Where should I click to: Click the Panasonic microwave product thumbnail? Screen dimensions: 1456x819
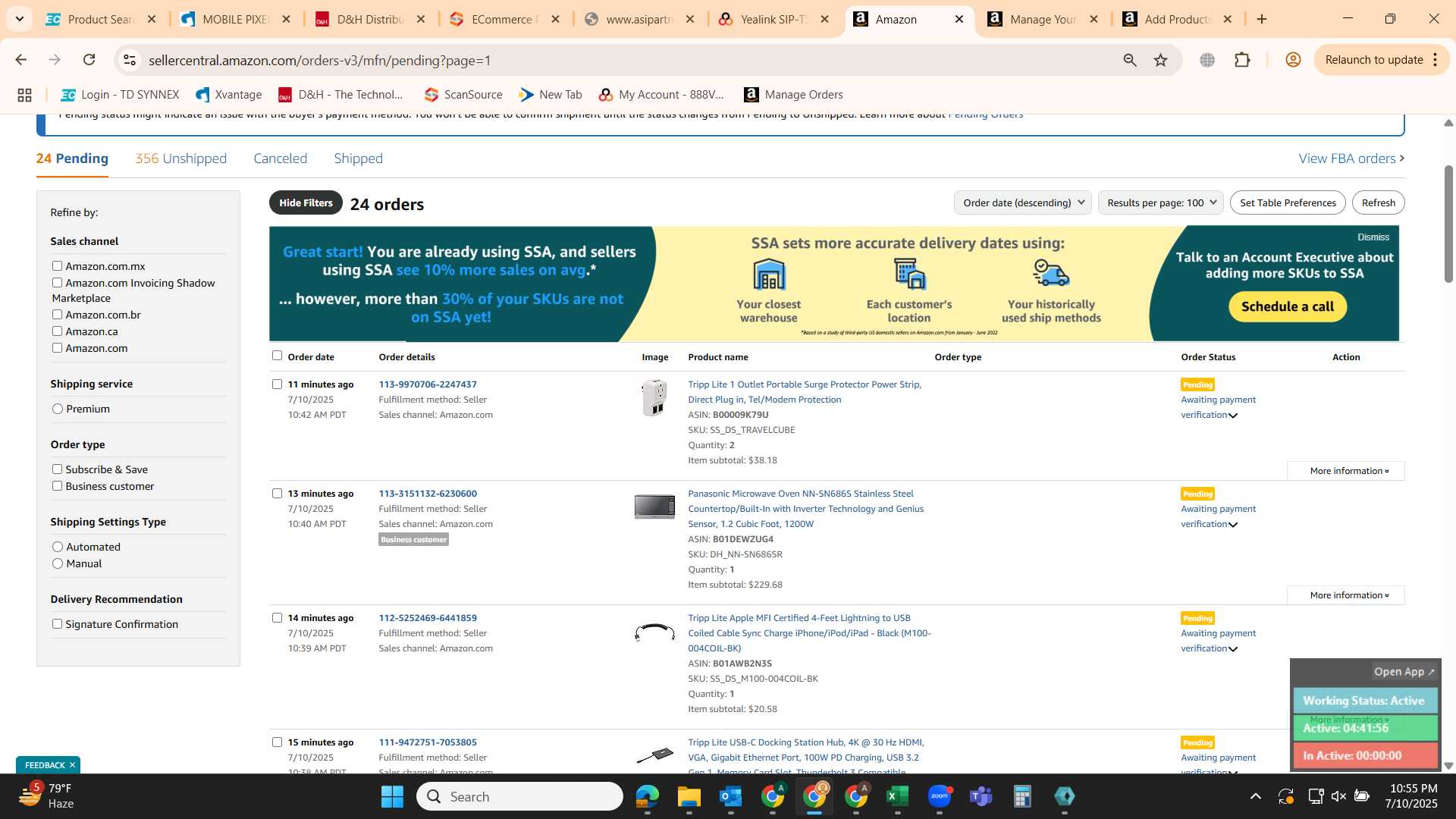click(654, 507)
